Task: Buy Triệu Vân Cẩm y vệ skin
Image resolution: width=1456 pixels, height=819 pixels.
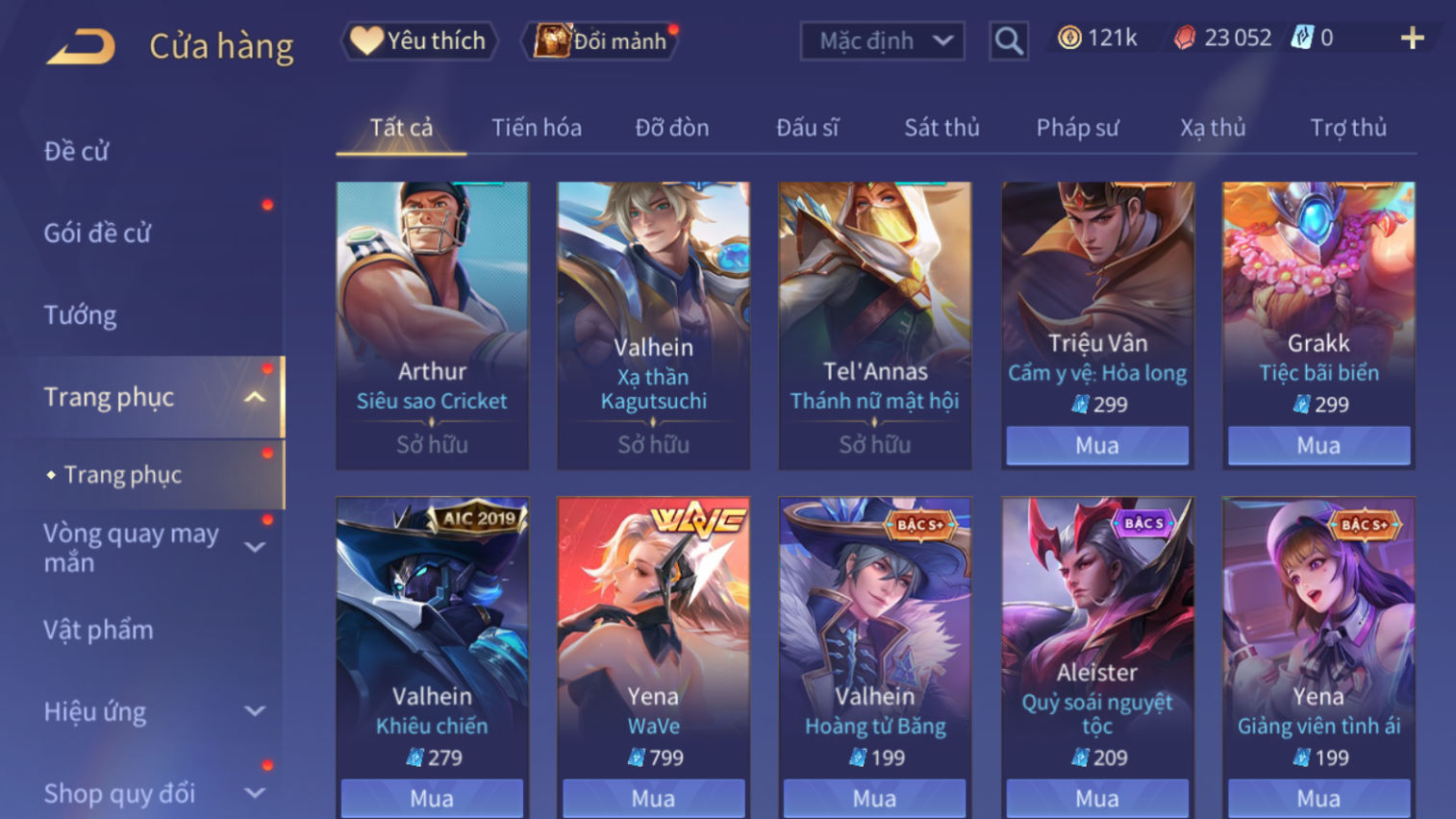Action: click(x=1097, y=446)
